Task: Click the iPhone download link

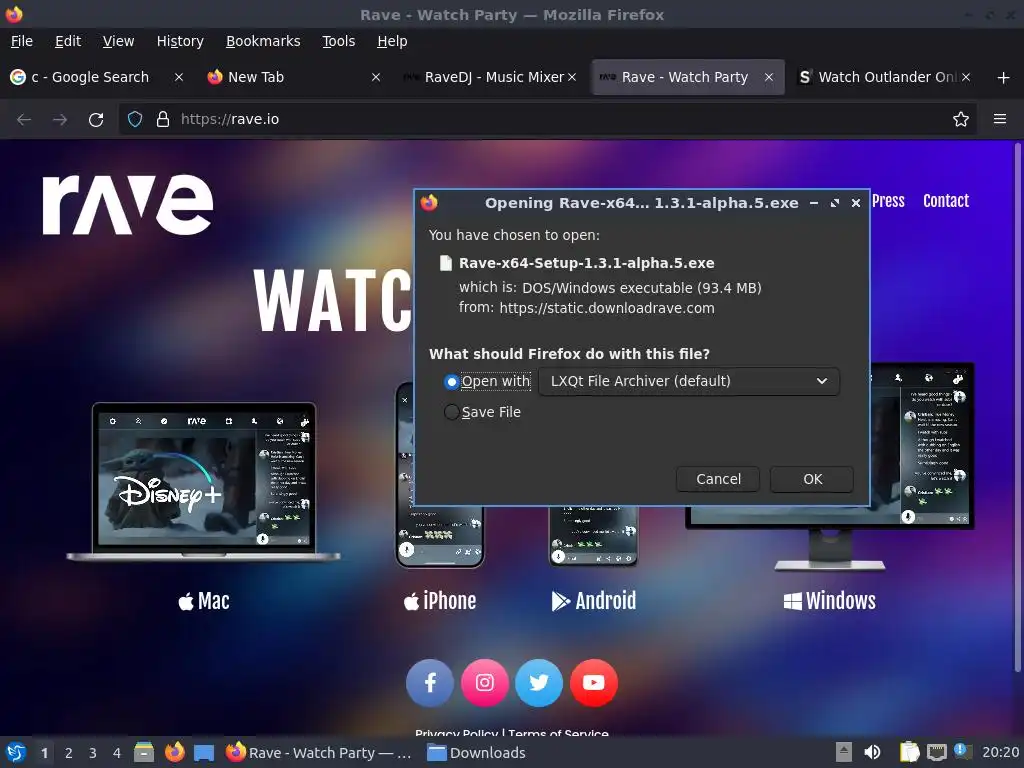Action: click(x=440, y=601)
